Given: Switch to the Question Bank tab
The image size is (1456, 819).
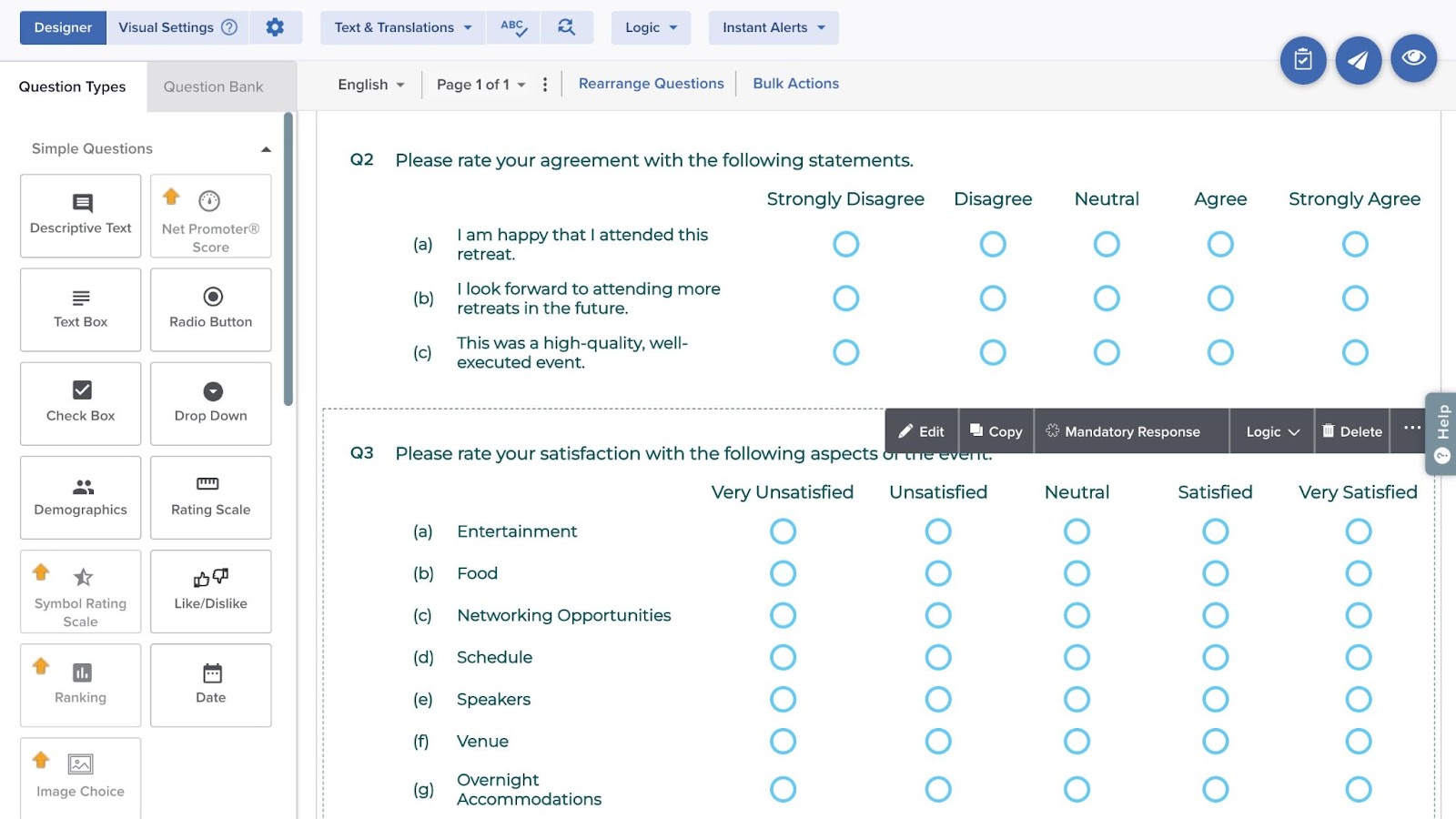Looking at the screenshot, I should click(x=213, y=86).
